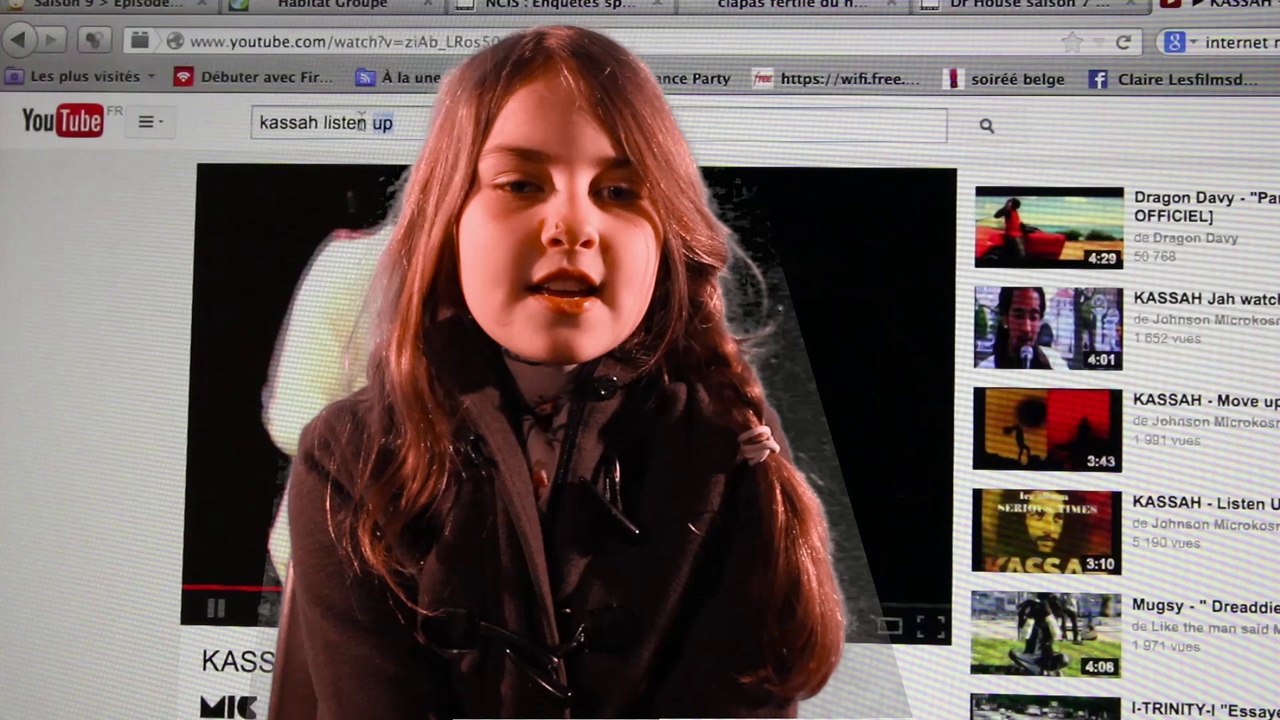Screen dimensions: 1280x720
Task: Click the red video progress bar
Action: pos(232,587)
